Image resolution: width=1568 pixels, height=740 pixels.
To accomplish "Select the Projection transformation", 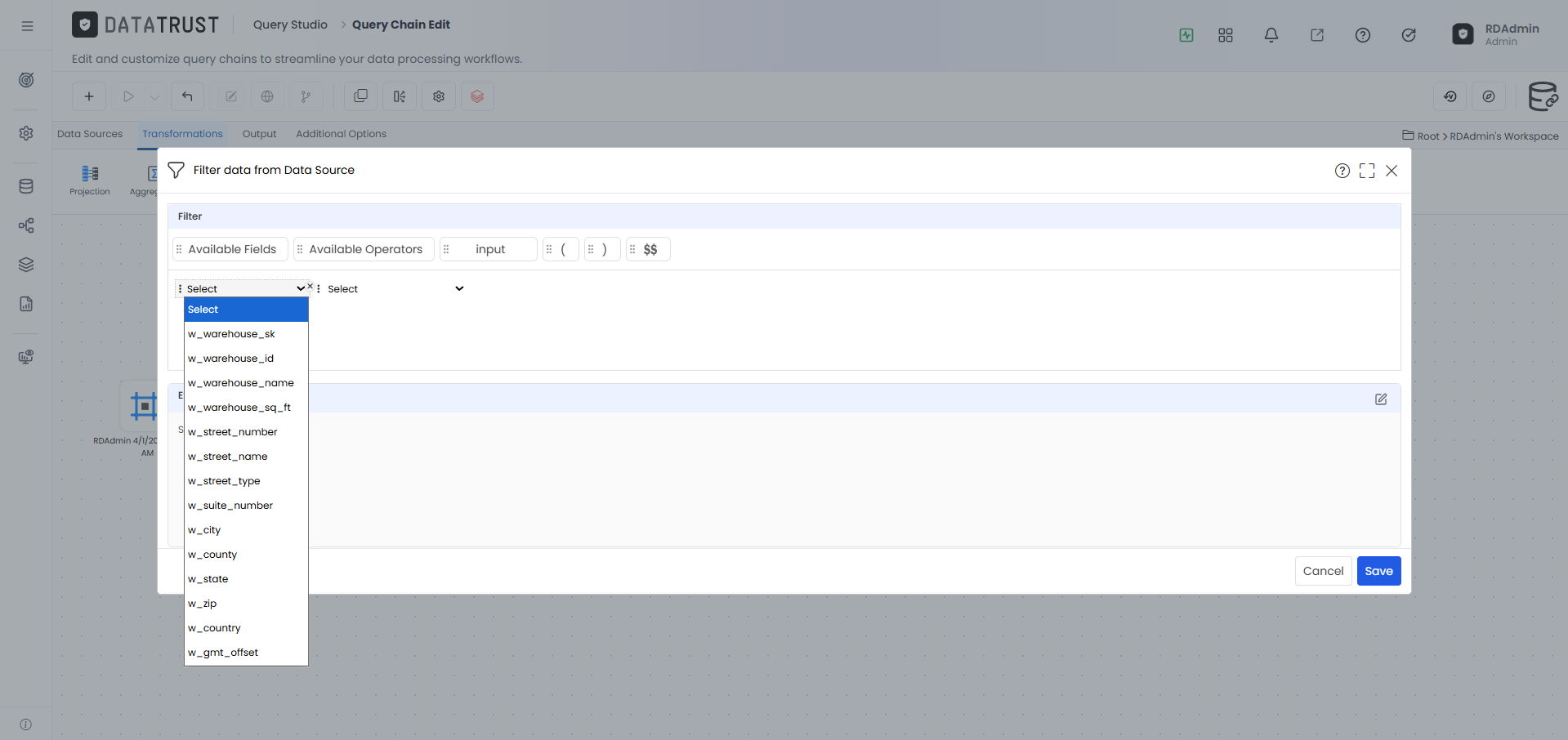I will pos(90,181).
